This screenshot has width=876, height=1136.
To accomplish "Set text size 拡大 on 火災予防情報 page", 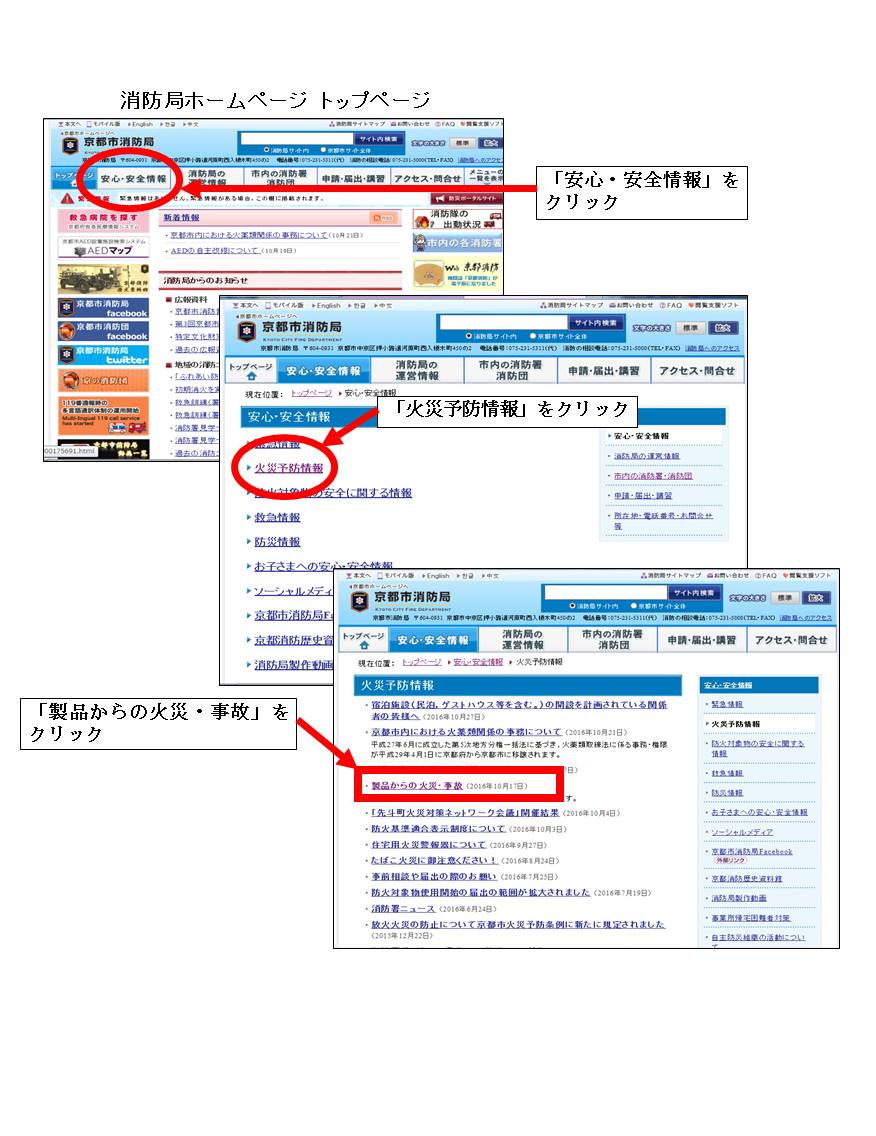I will 815,598.
